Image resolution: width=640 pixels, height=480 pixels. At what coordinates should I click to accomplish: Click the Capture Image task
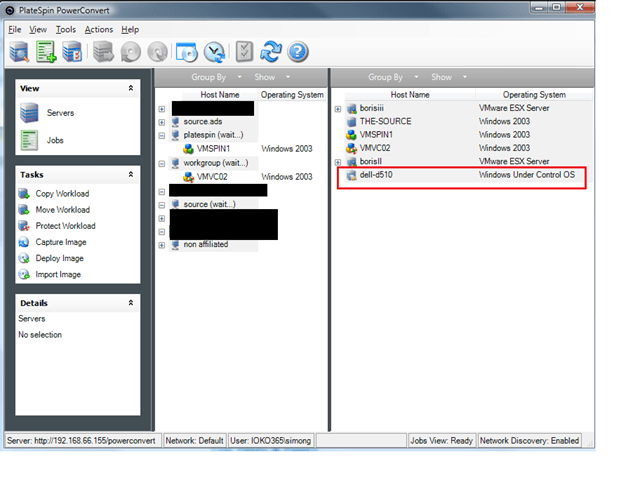point(60,242)
